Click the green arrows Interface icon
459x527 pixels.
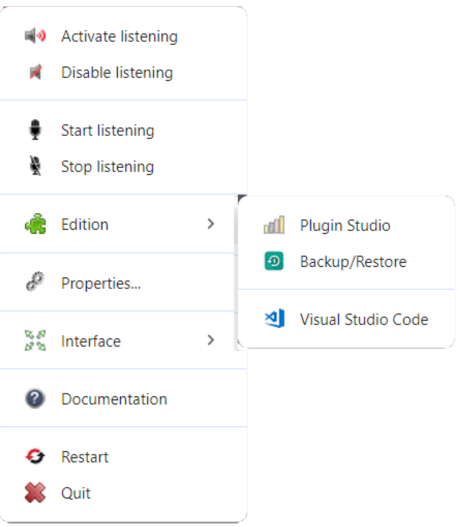[x=35, y=340]
